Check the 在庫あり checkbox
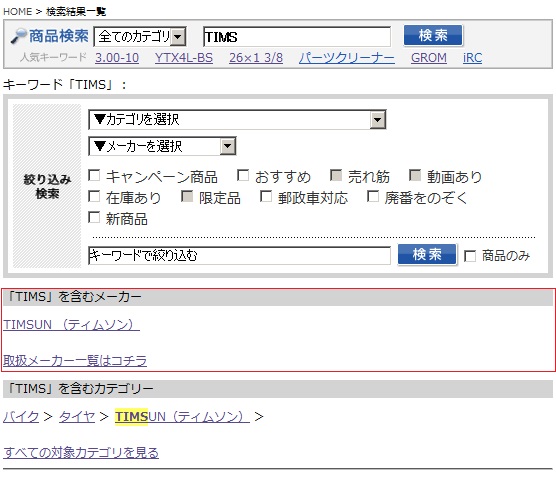This screenshot has width=556, height=480. coord(94,196)
